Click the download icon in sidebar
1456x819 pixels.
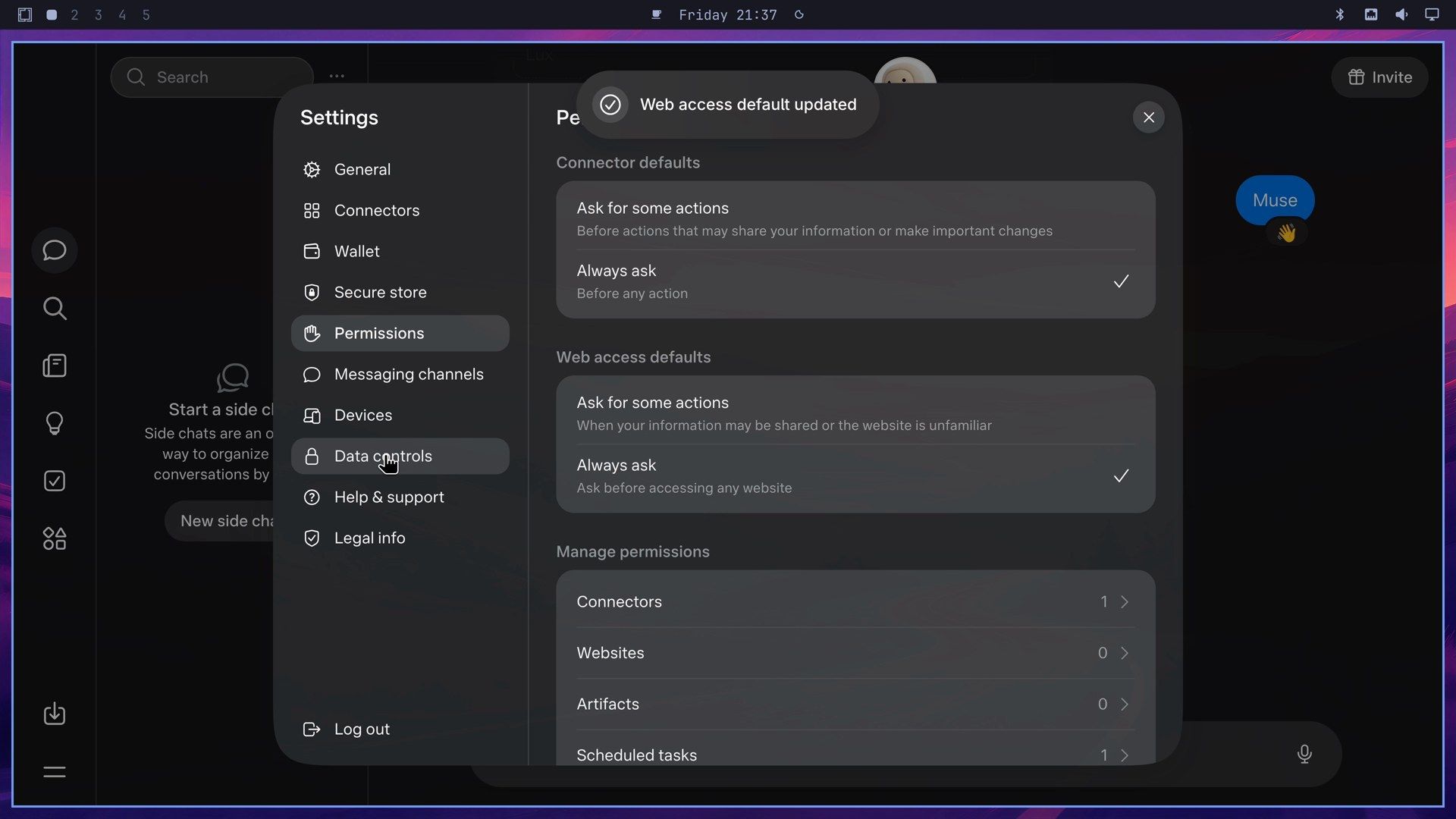click(55, 714)
